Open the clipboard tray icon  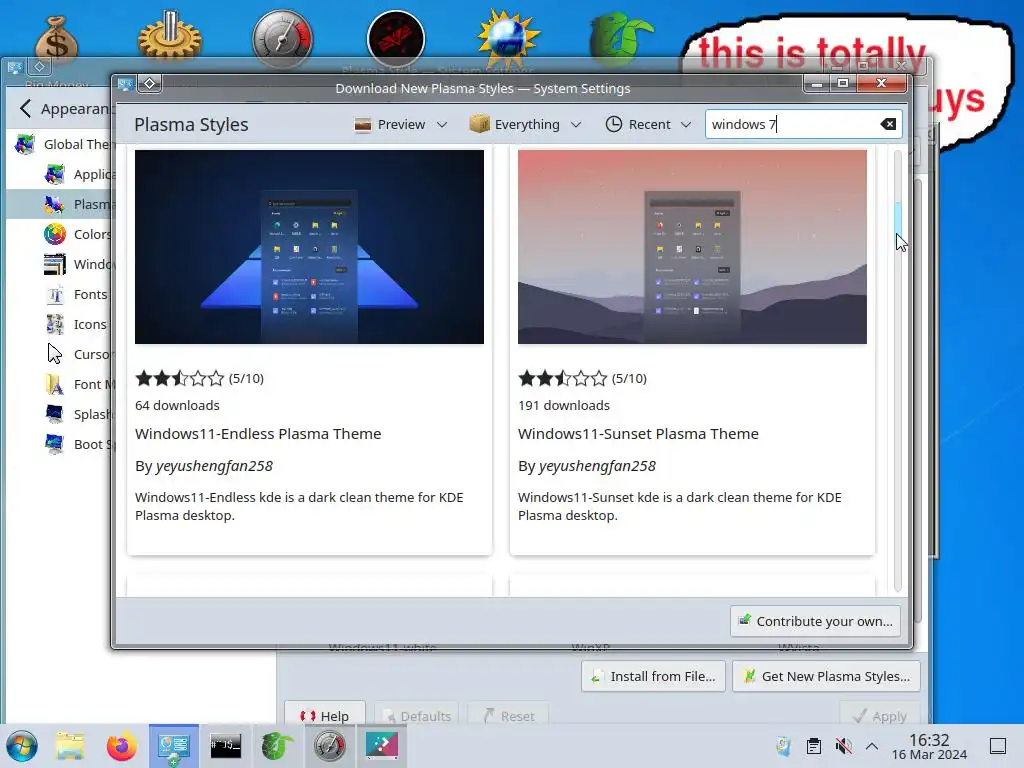pos(814,746)
